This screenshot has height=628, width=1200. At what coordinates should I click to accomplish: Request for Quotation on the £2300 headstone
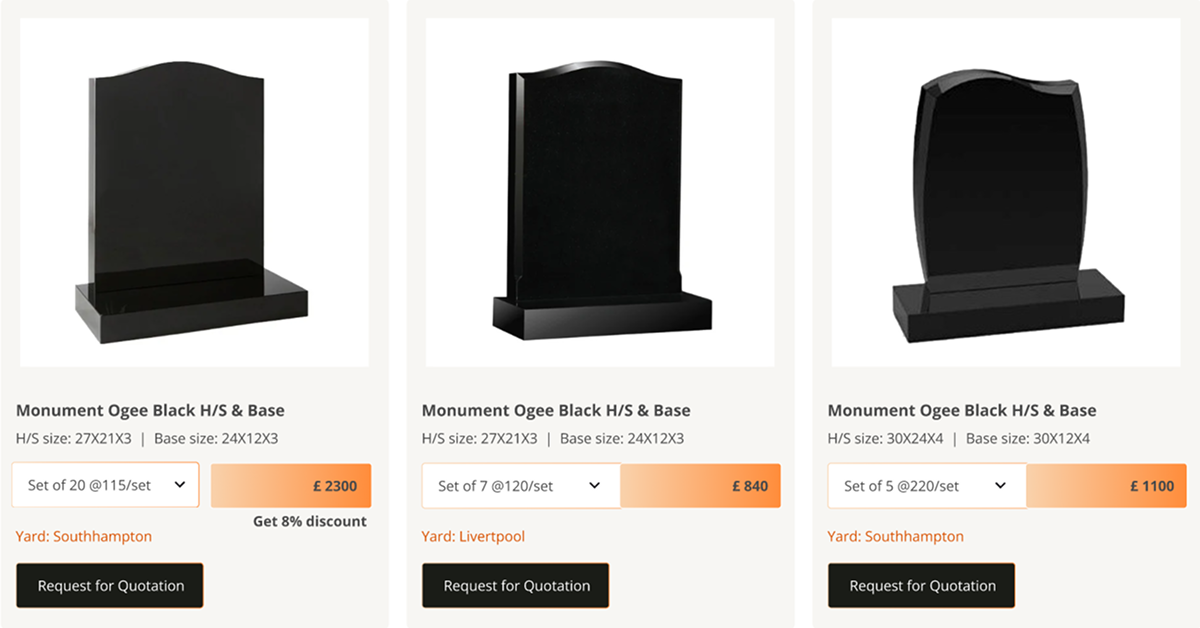[x=110, y=586]
